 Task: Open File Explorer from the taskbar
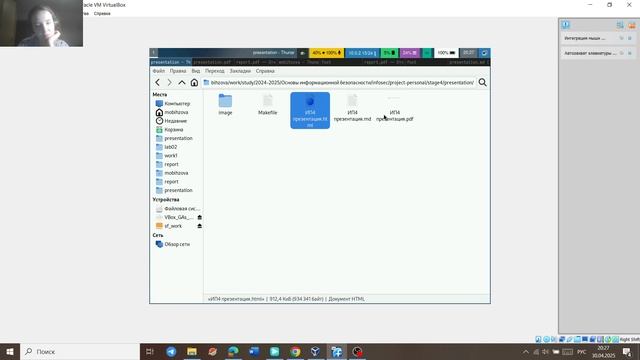click(x=192, y=351)
